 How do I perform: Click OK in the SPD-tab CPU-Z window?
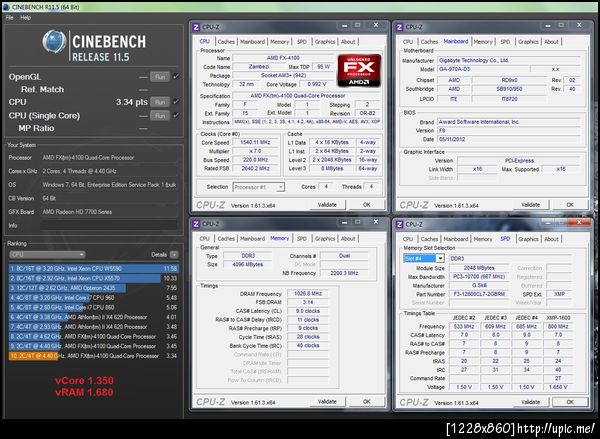570,402
